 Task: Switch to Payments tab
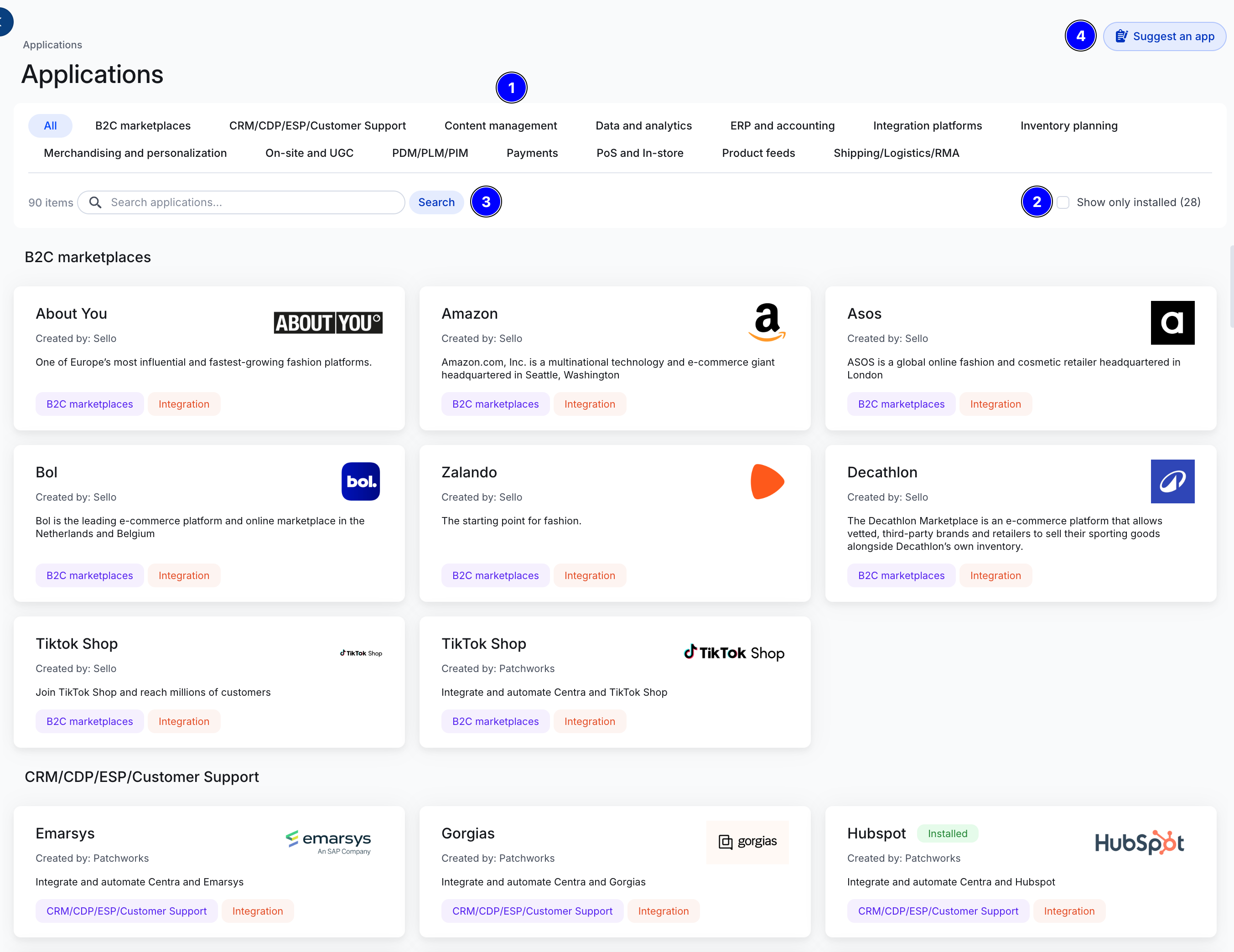point(532,153)
